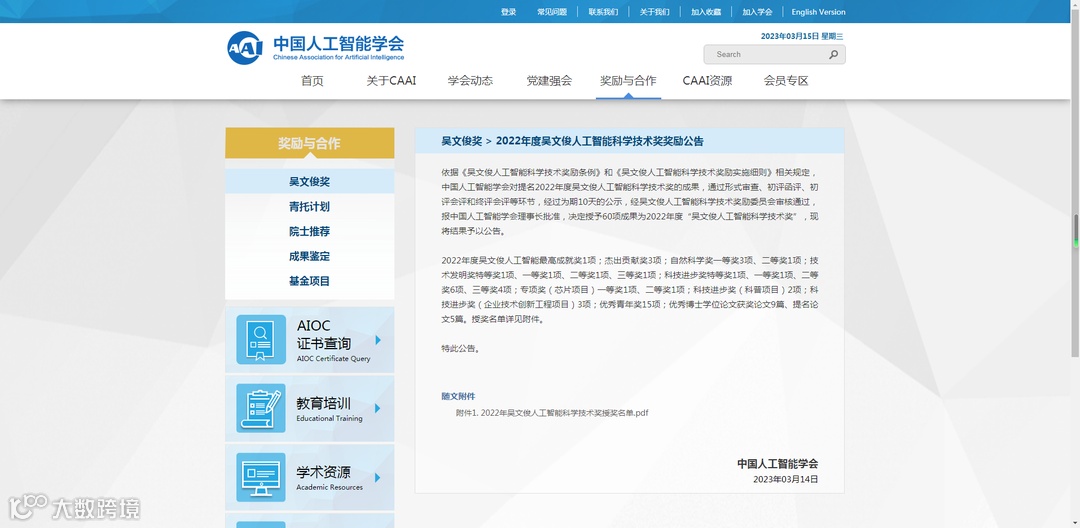Open AIOC certificate query icon

point(261,339)
